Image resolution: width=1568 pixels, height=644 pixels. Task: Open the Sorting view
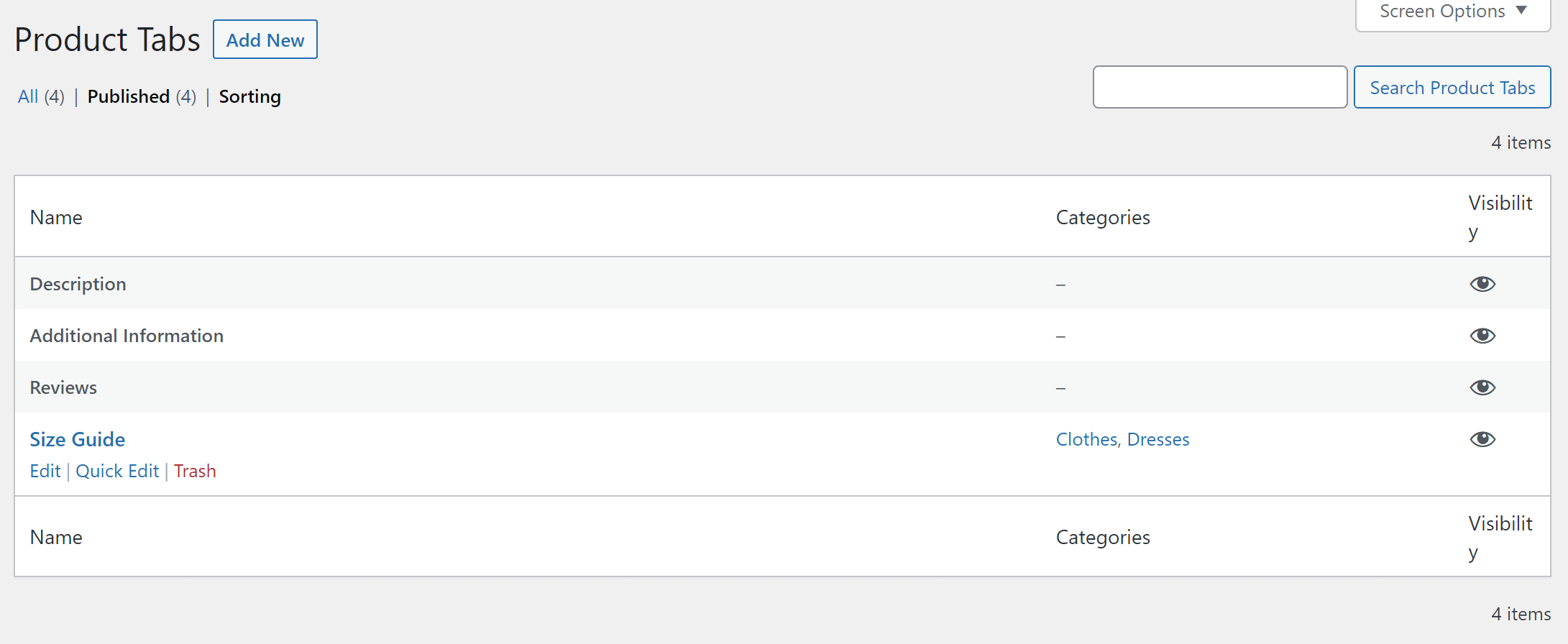pos(249,96)
